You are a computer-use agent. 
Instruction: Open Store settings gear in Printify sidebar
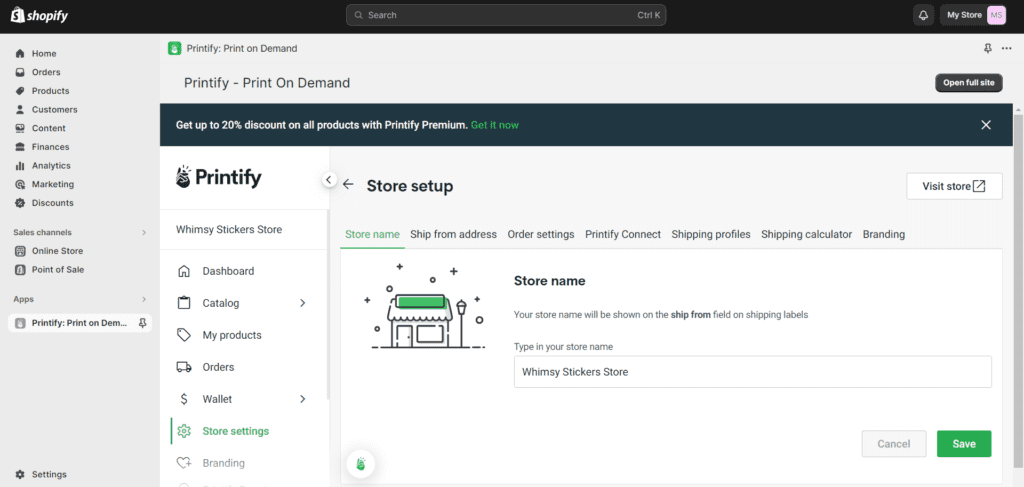coord(184,431)
